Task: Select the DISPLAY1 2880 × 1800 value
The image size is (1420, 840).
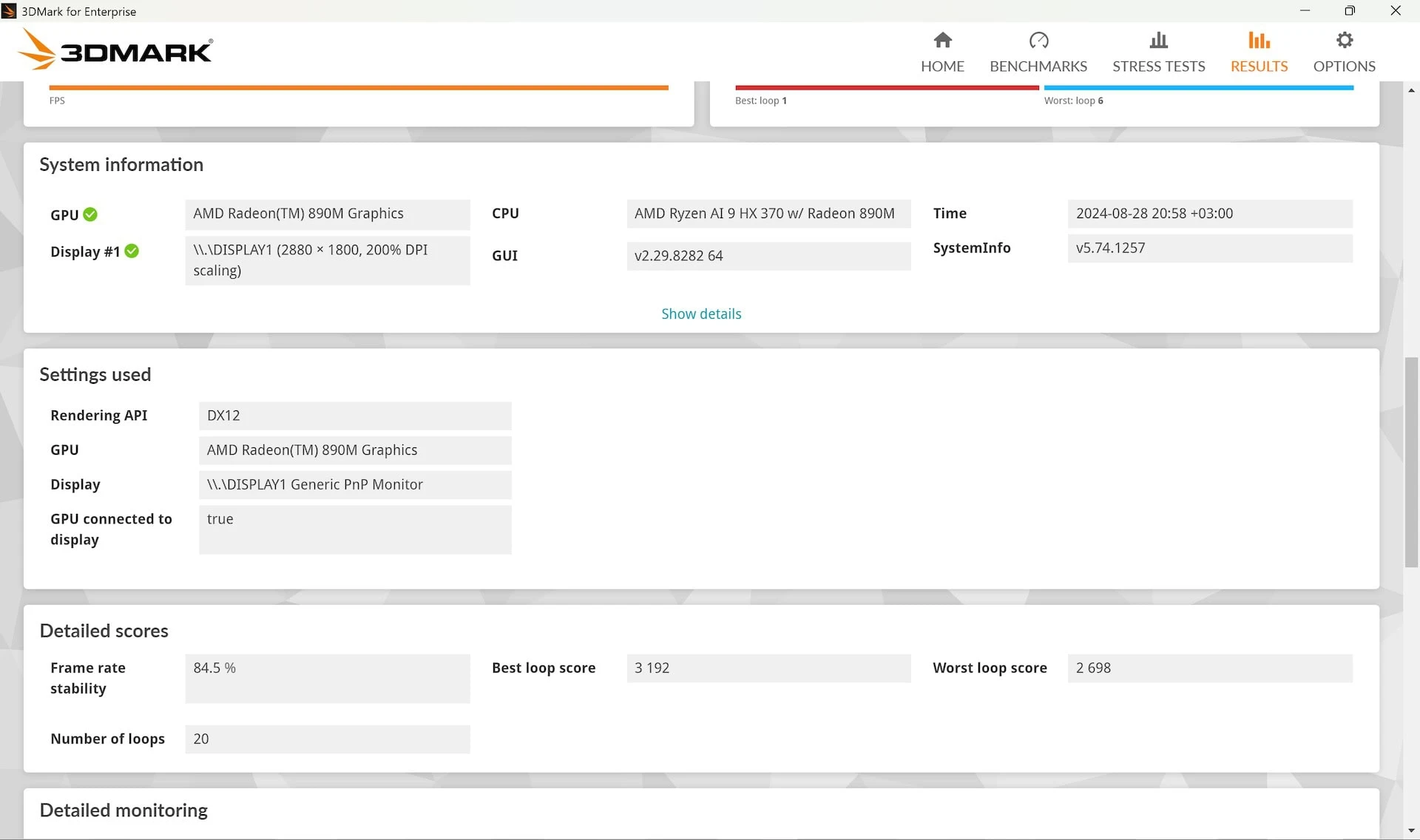Action: [x=328, y=260]
